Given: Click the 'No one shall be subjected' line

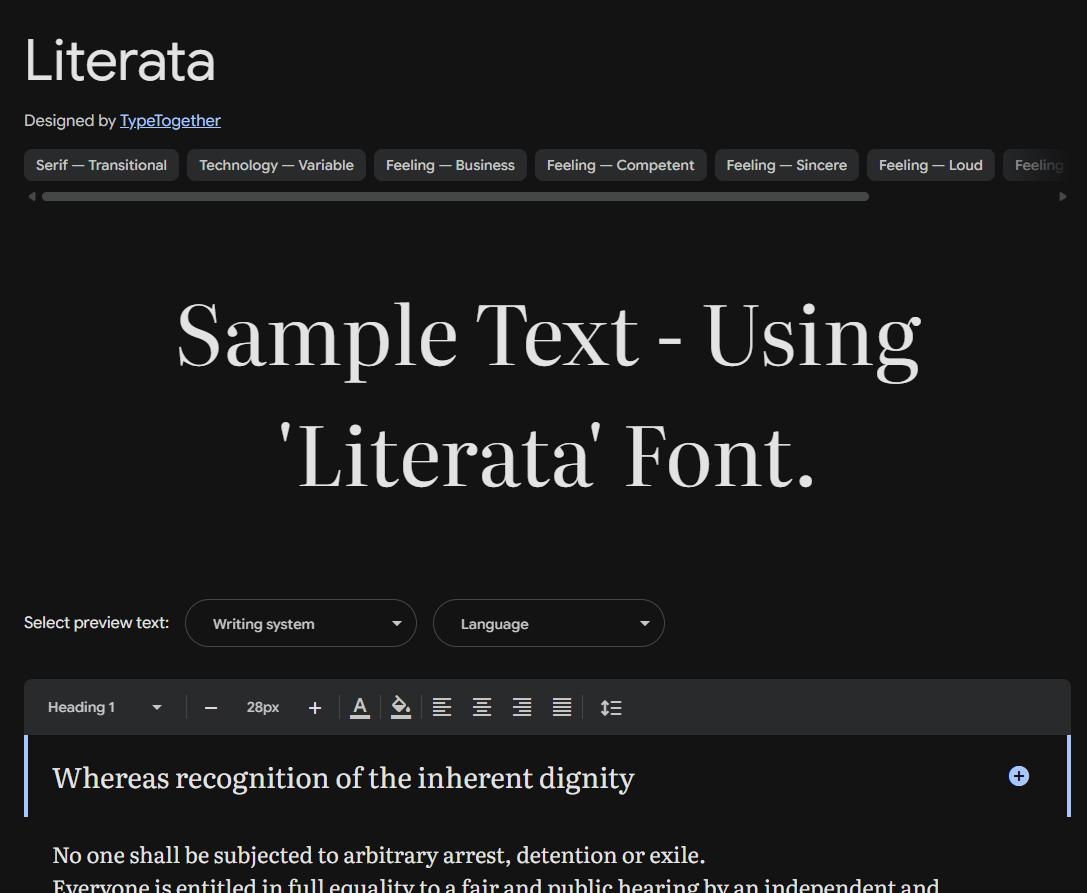Looking at the screenshot, I should point(379,856).
